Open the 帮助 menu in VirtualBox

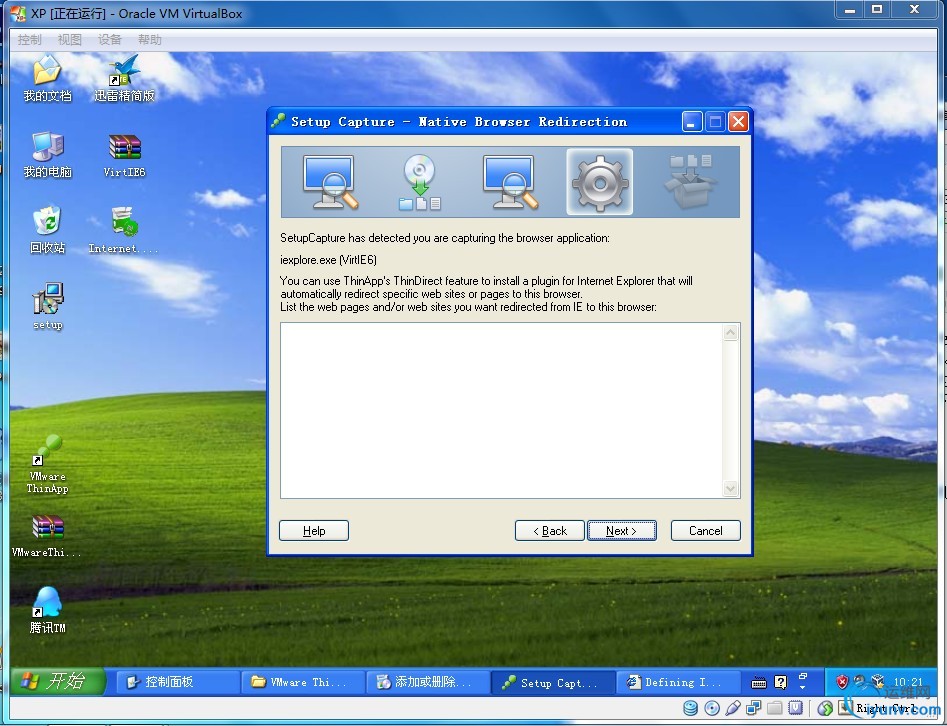150,40
